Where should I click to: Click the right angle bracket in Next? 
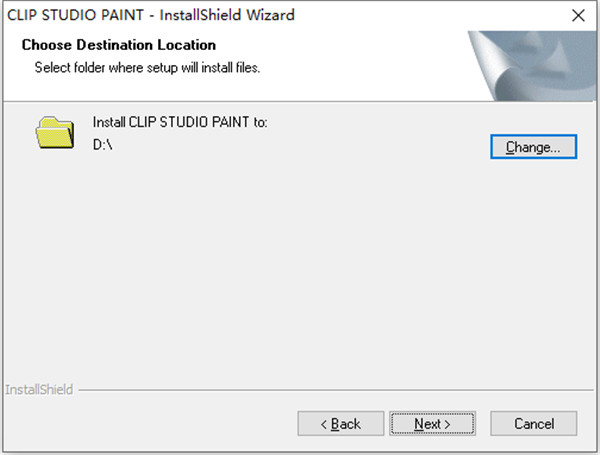(x=447, y=424)
